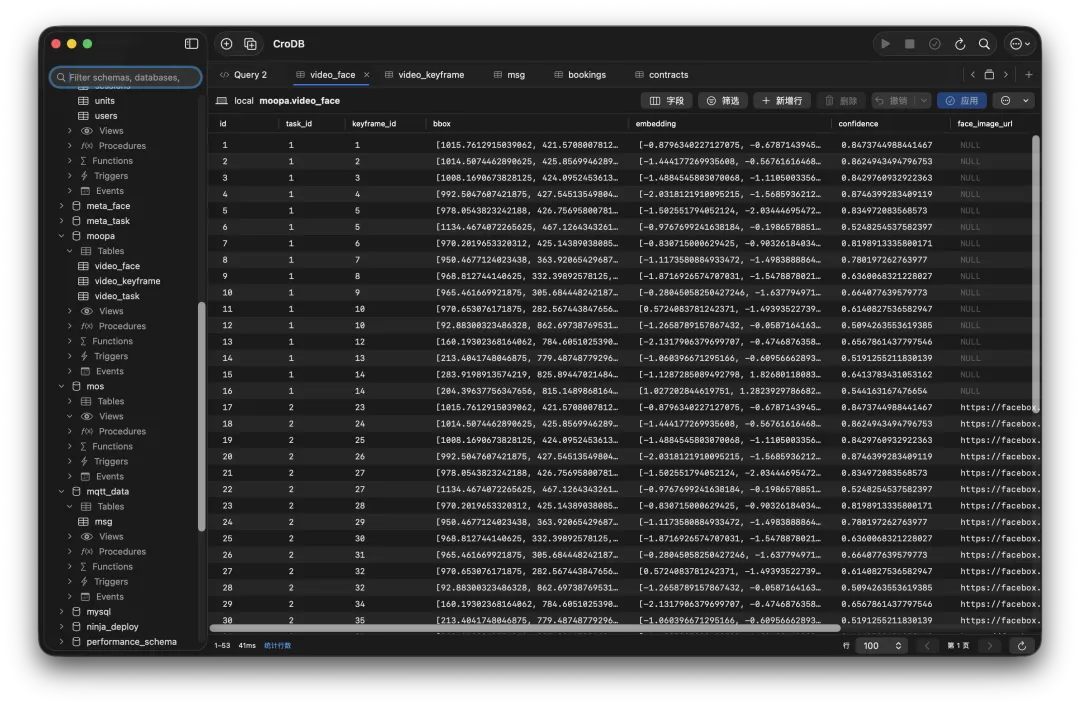Image resolution: width=1080 pixels, height=707 pixels.
Task: Sort by the confidence column header
Action: coord(858,124)
